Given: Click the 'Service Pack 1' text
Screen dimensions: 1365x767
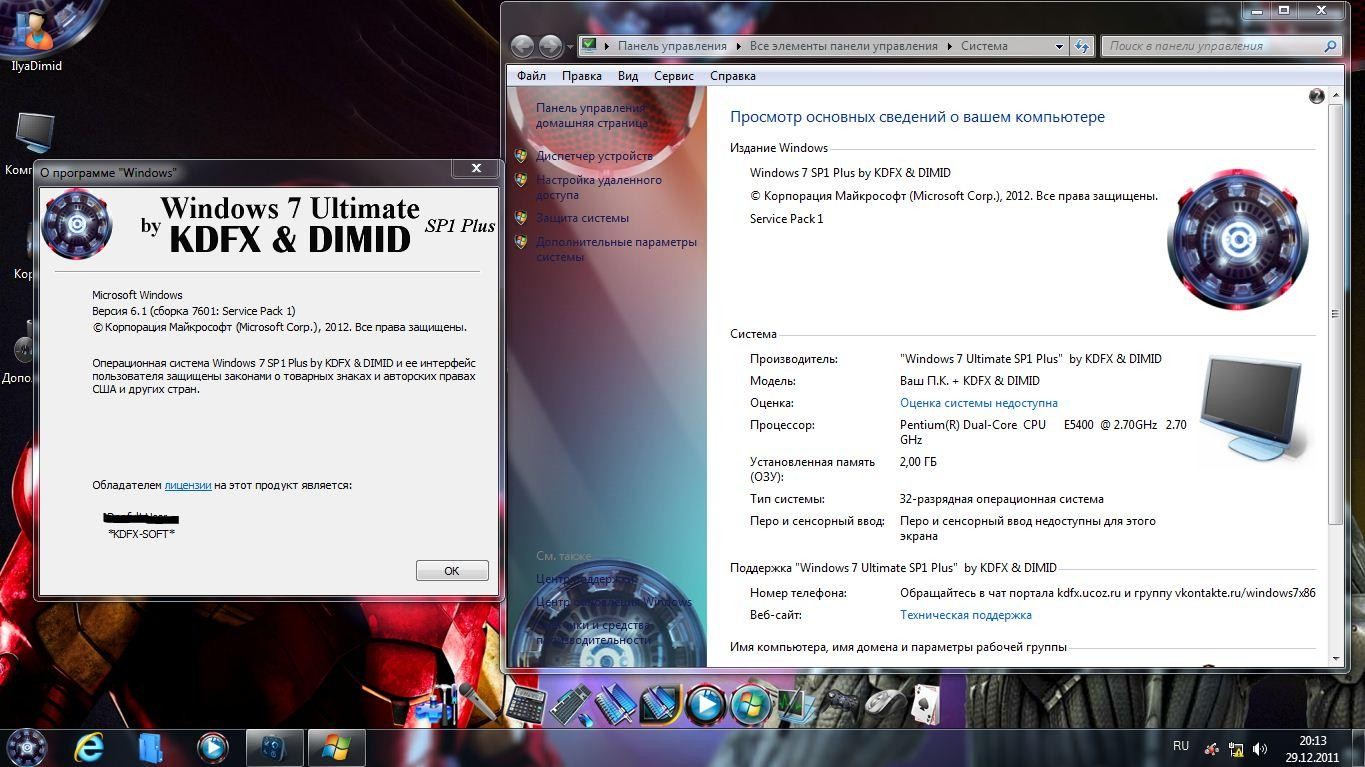Looking at the screenshot, I should [787, 219].
